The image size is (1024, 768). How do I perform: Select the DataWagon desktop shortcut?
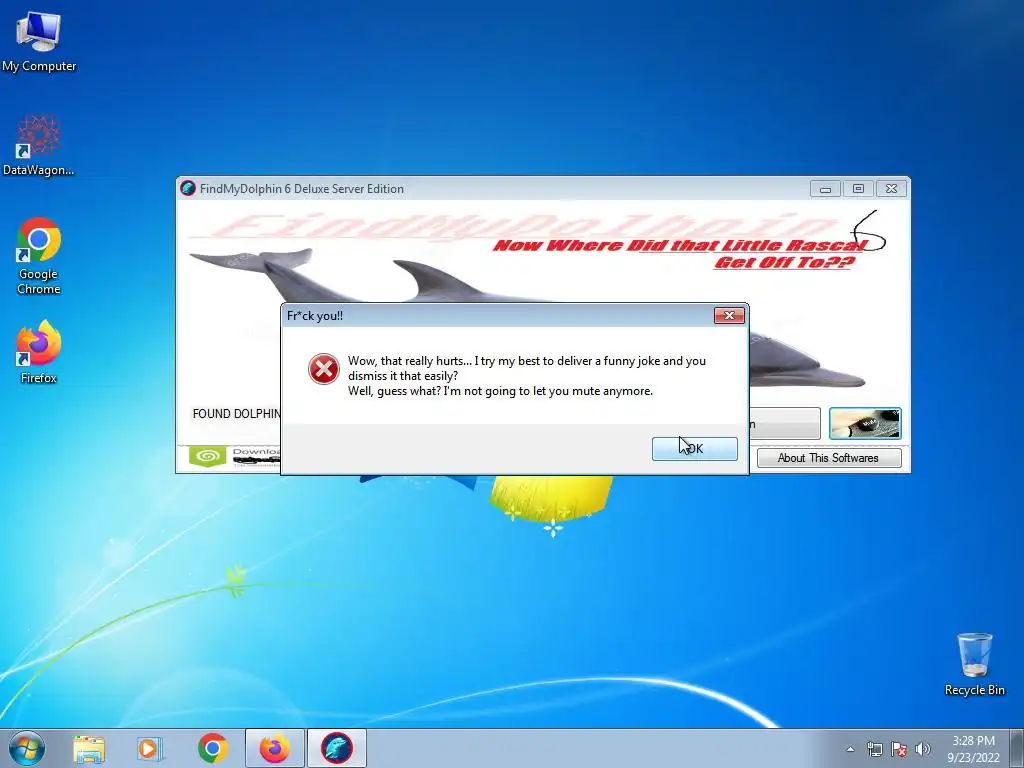point(39,145)
